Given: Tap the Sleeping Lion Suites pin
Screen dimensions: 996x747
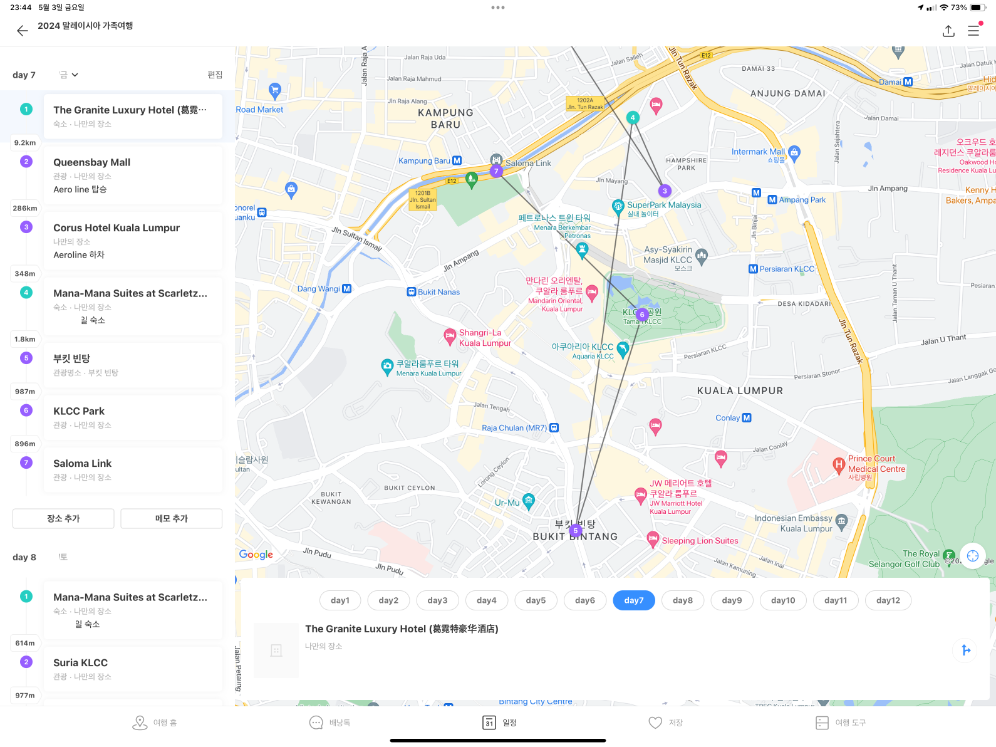Looking at the screenshot, I should coord(652,540).
